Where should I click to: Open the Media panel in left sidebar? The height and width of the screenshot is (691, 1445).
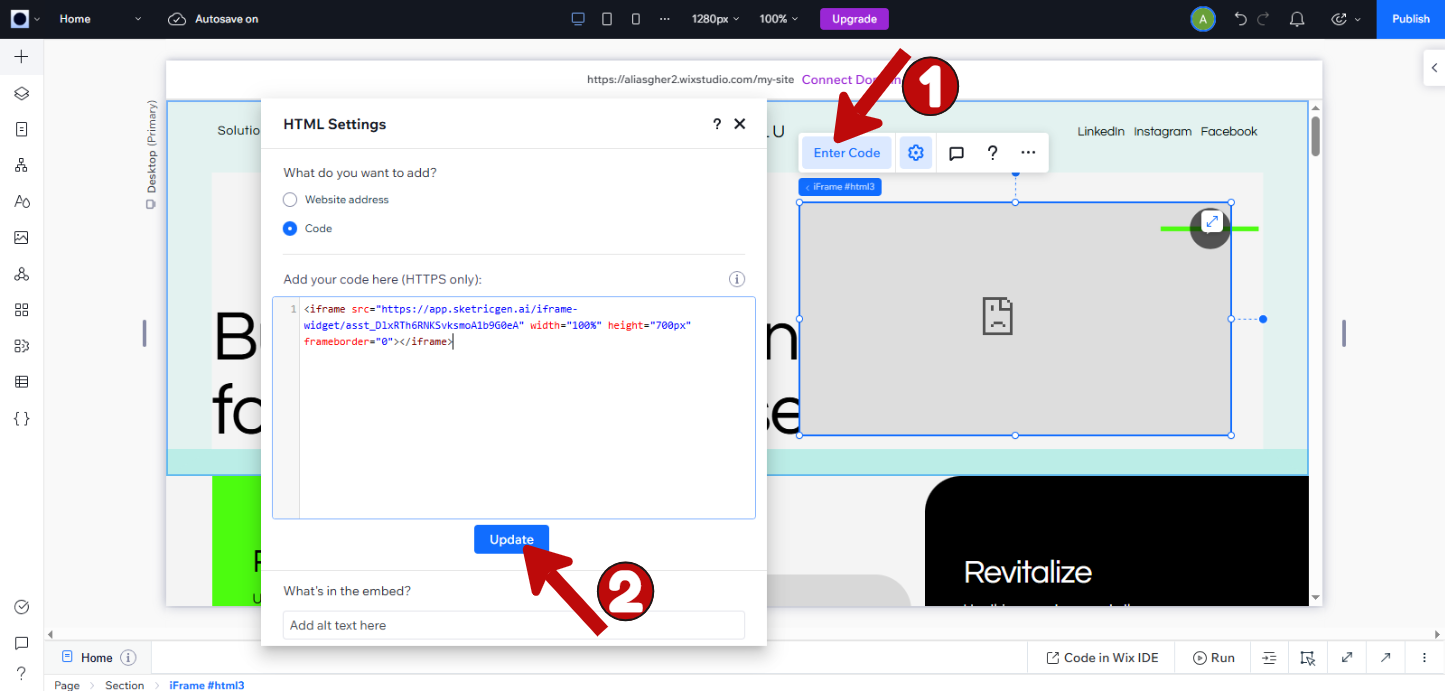[21, 237]
